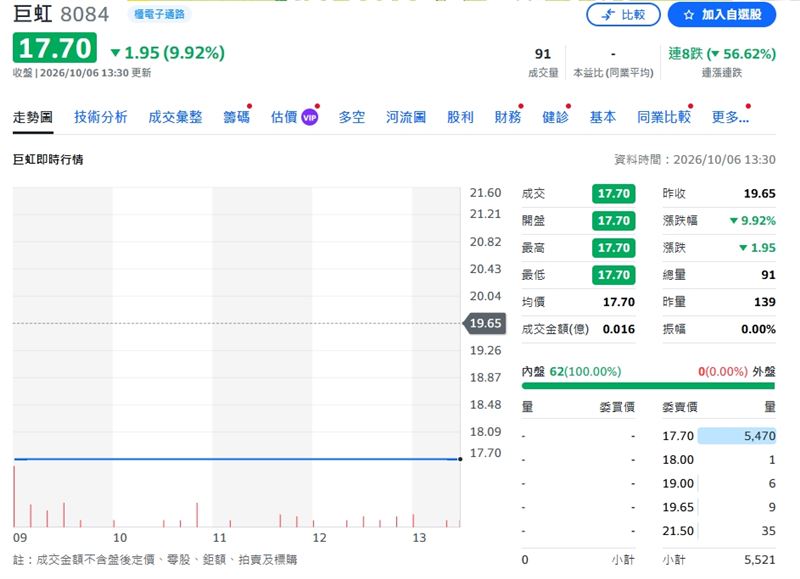800x579 pixels.
Task: Click the 17.70 price badge in header
Action: [x=55, y=48]
